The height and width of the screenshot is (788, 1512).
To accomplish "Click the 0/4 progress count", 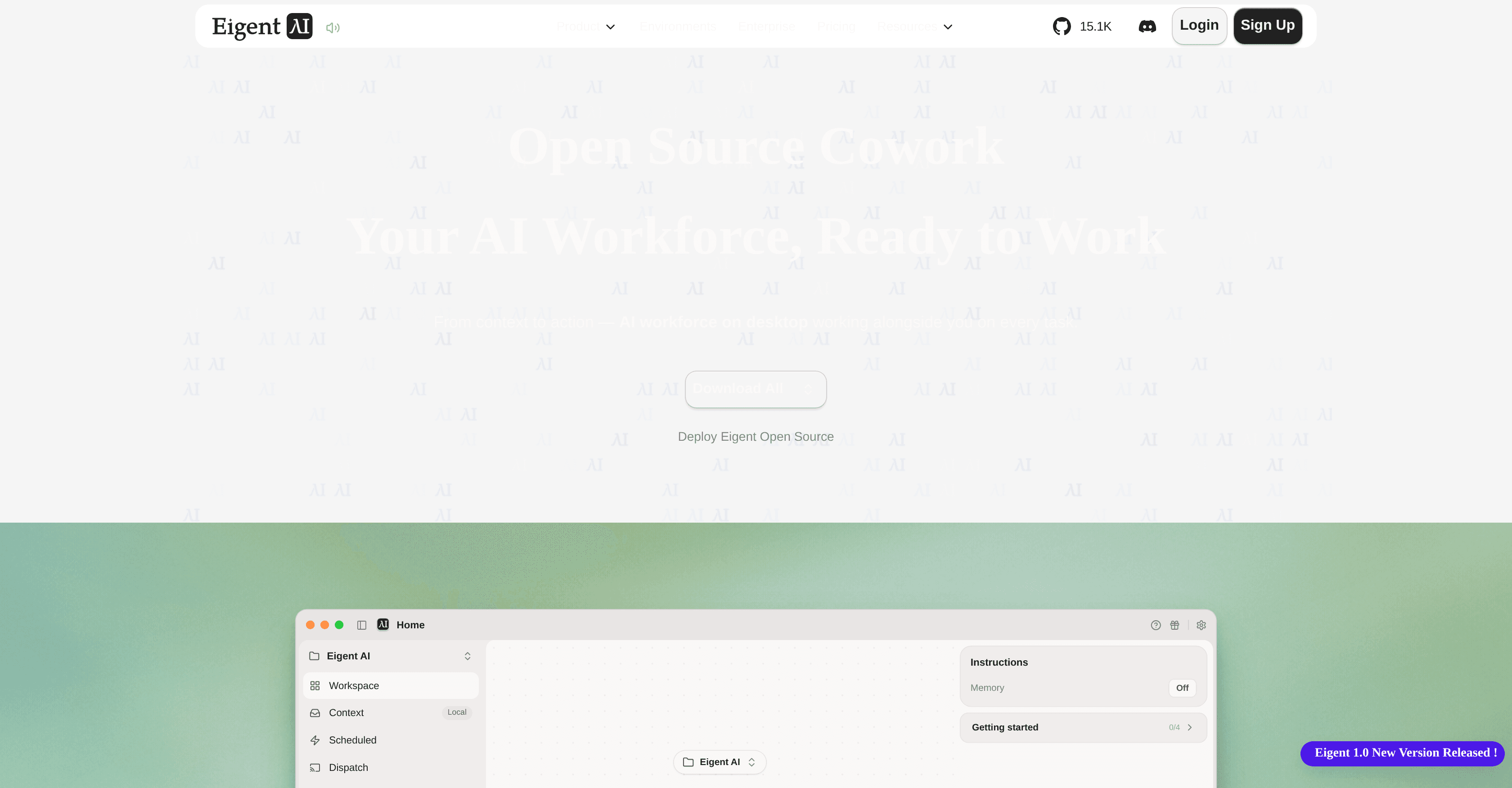I will point(1174,727).
